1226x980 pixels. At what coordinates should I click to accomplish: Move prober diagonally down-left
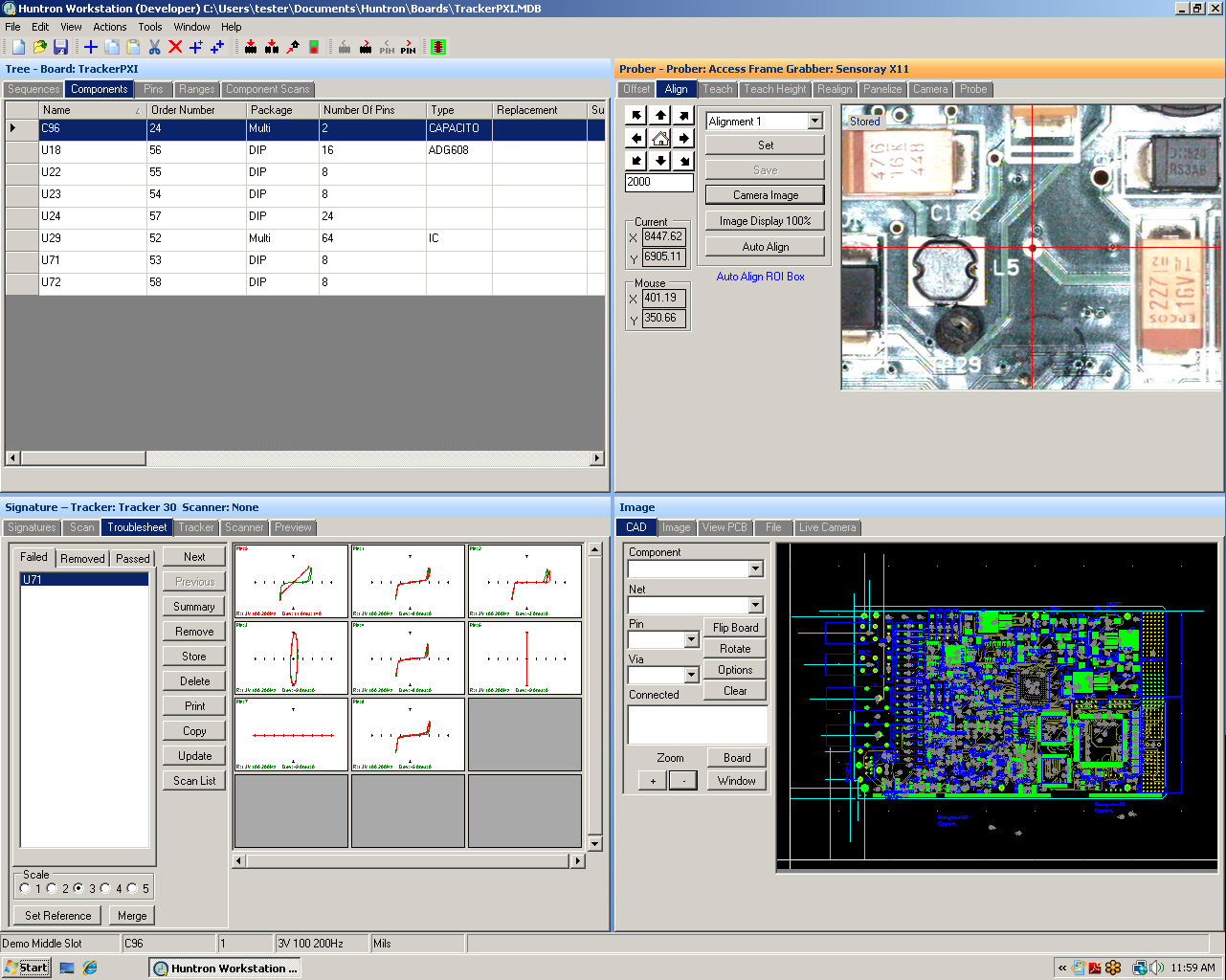(x=637, y=161)
